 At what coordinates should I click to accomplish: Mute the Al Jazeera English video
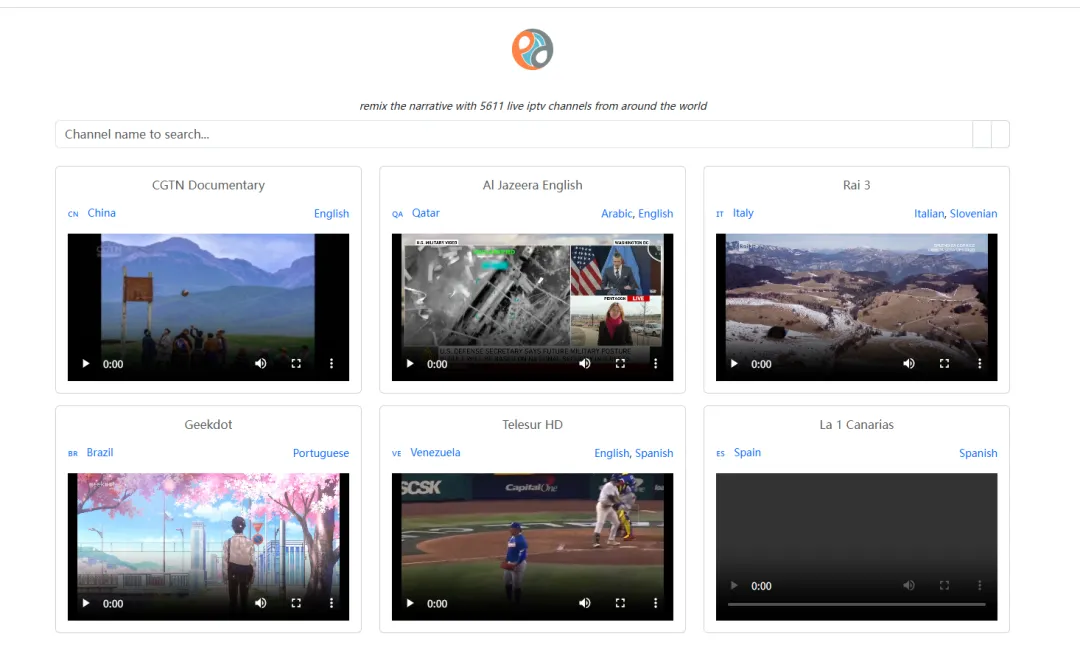click(585, 364)
